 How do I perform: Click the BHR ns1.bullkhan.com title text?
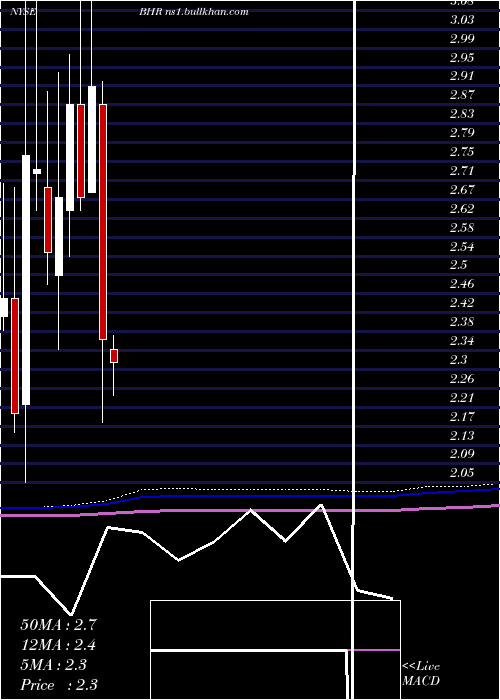(193, 12)
